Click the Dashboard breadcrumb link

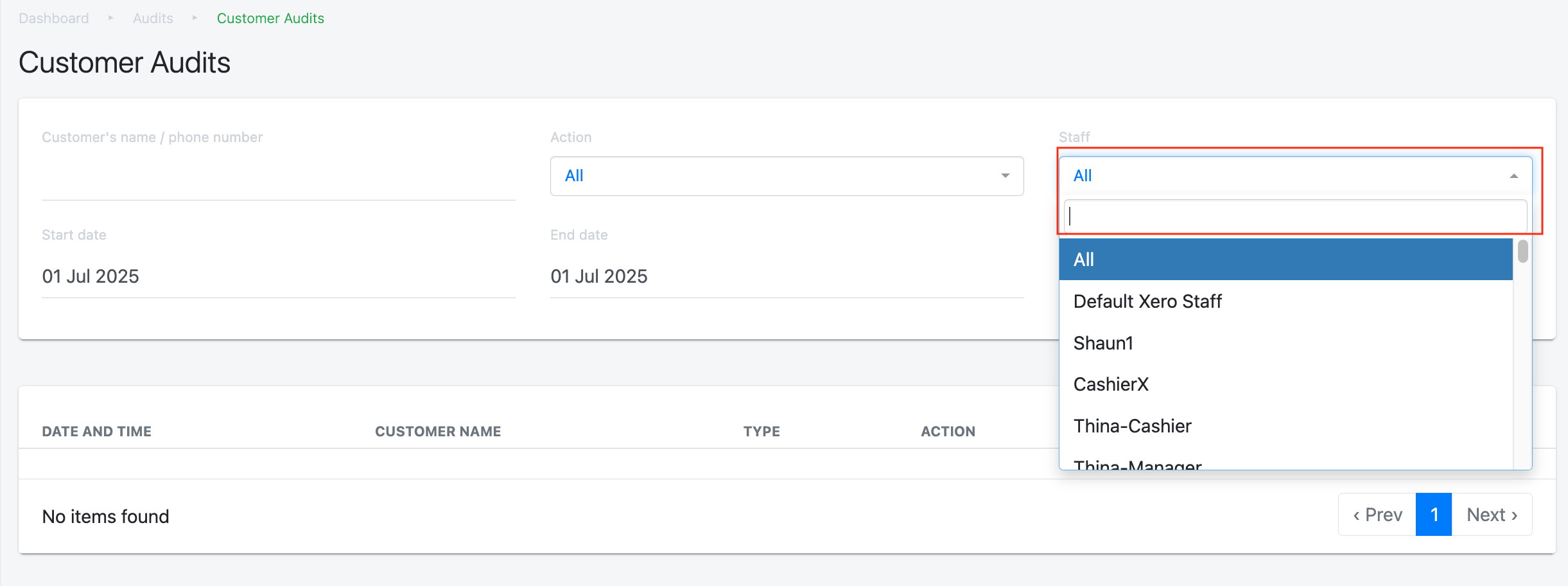(54, 18)
